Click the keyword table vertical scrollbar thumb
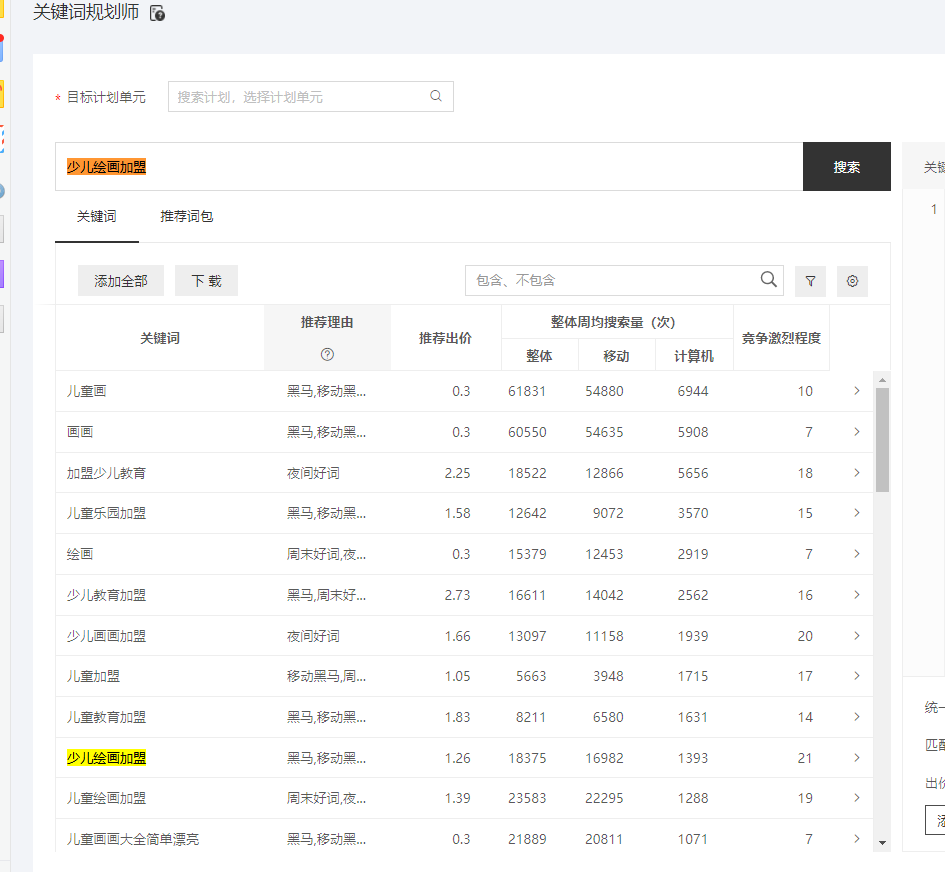This screenshot has width=945, height=872. click(882, 440)
